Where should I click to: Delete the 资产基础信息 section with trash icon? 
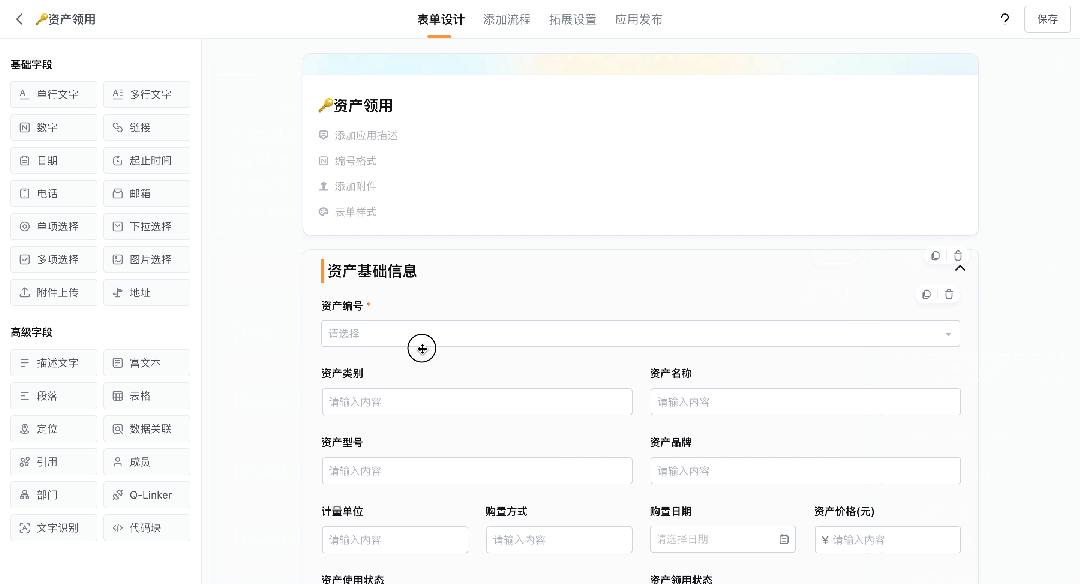(x=958, y=256)
